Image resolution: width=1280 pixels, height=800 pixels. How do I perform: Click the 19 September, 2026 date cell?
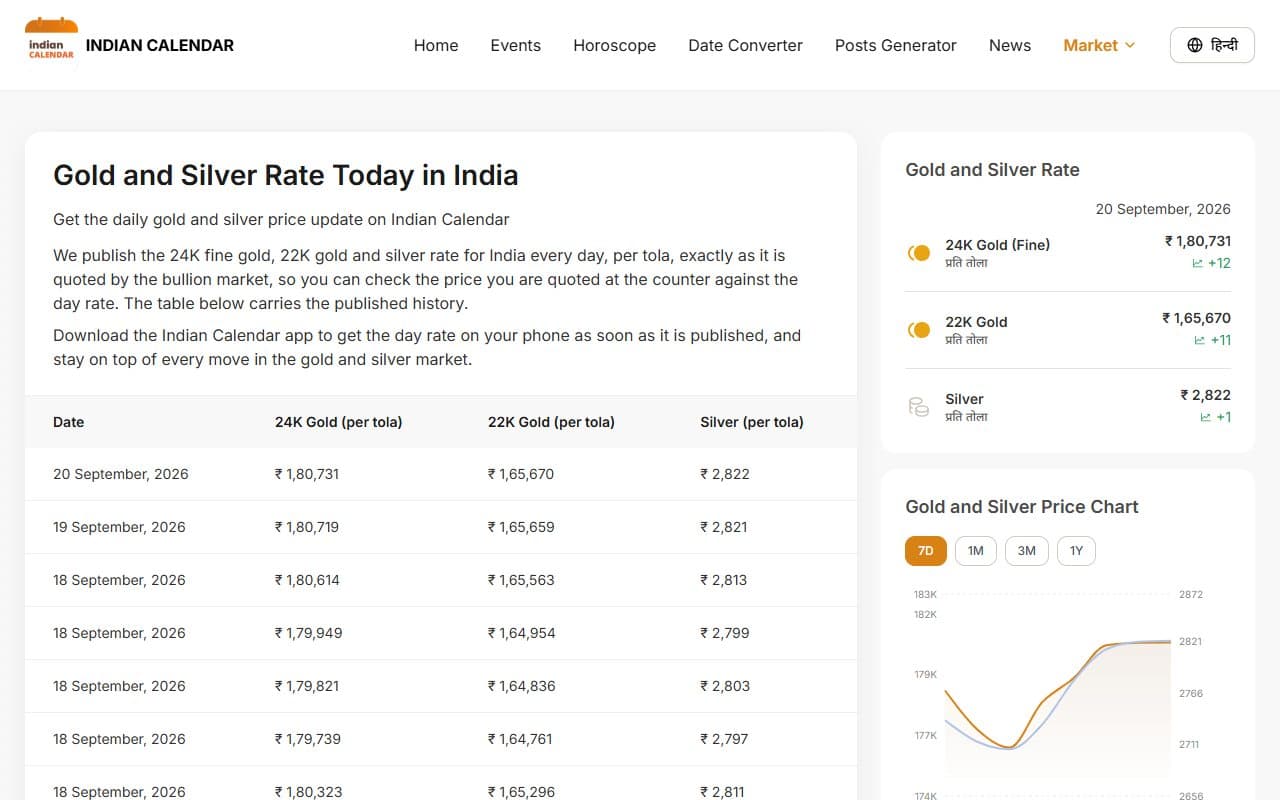[x=119, y=527]
